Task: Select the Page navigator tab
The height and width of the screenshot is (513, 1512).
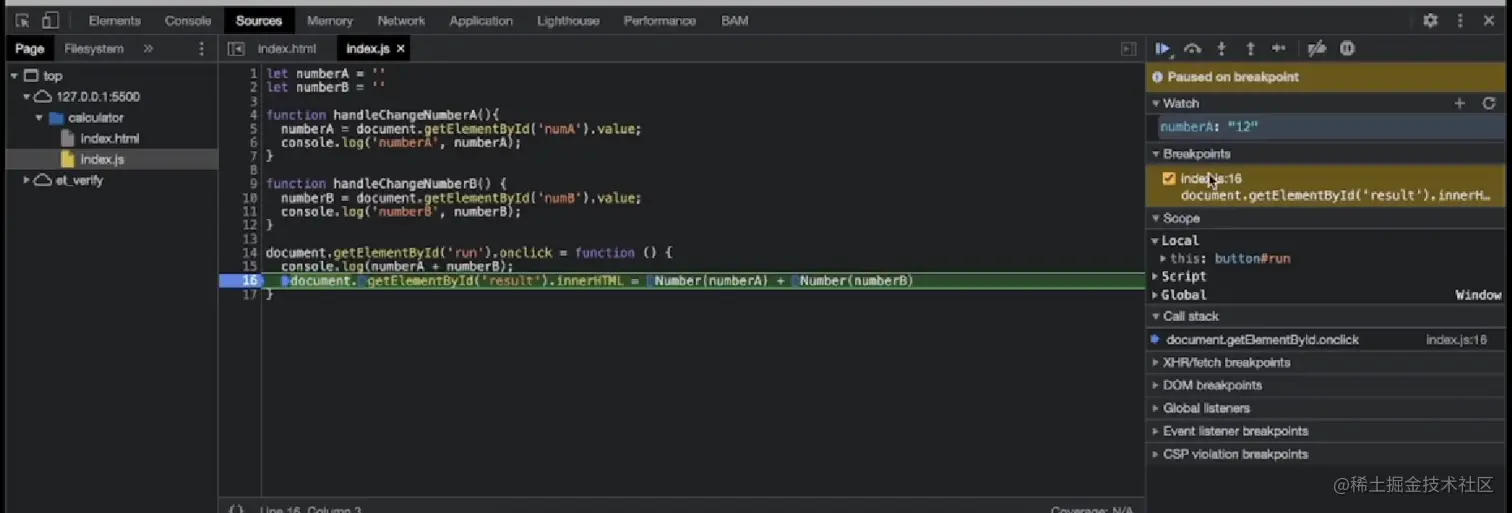Action: click(30, 48)
